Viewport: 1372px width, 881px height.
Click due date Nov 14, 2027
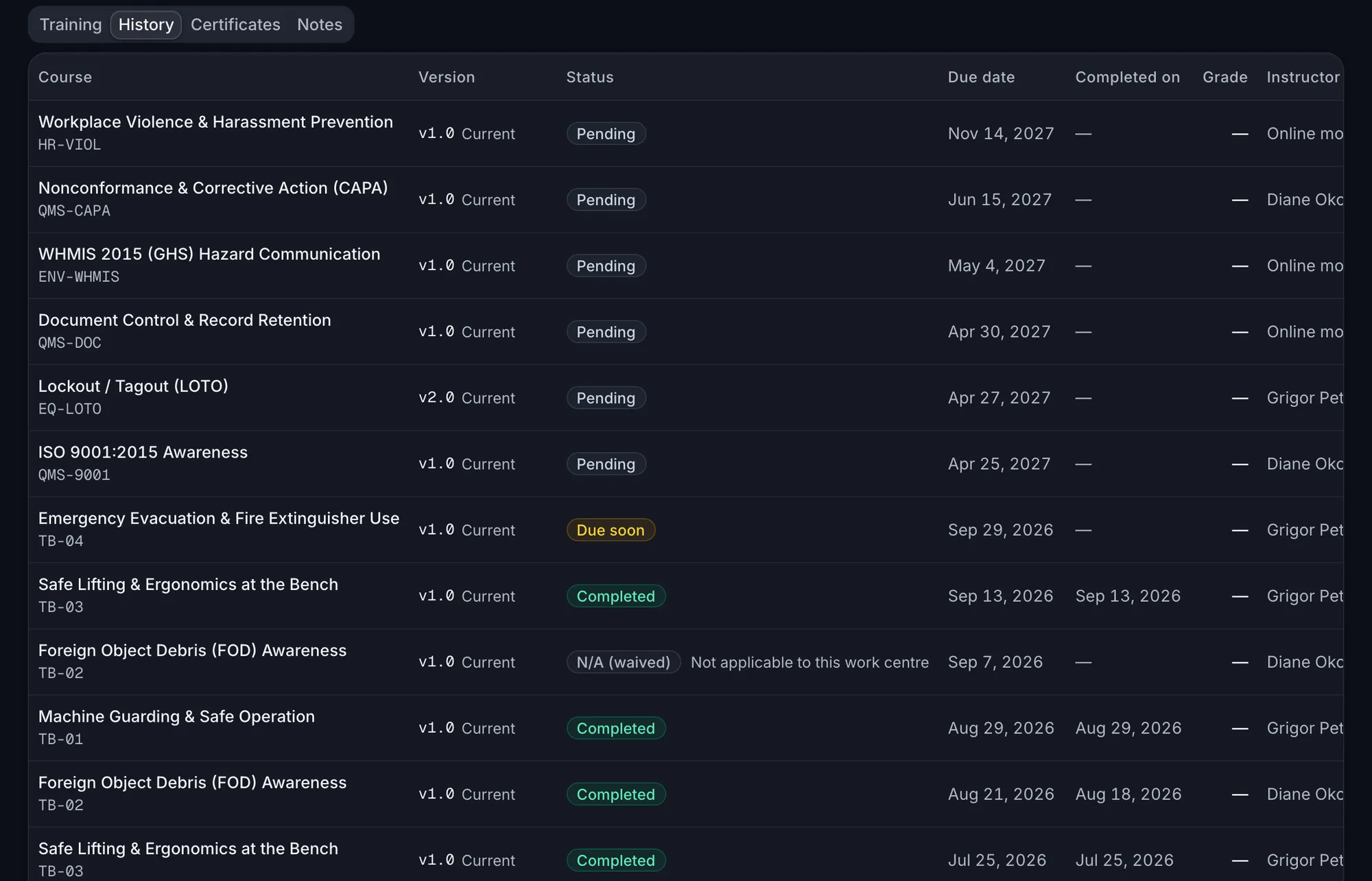(1001, 134)
